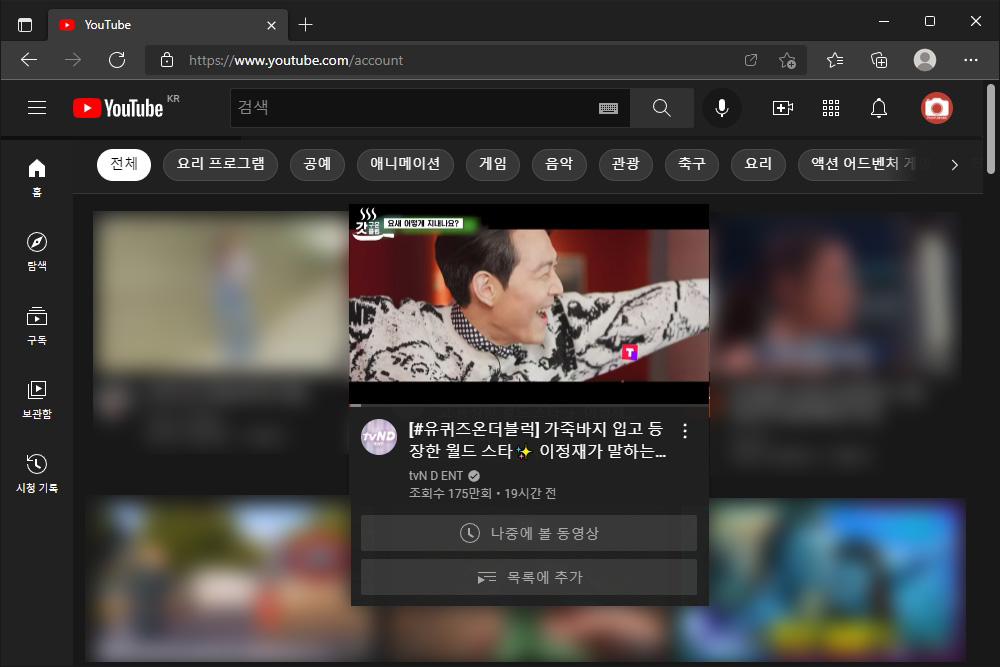The image size is (1000, 667).
Task: View site information via lock icon
Action: [167, 60]
